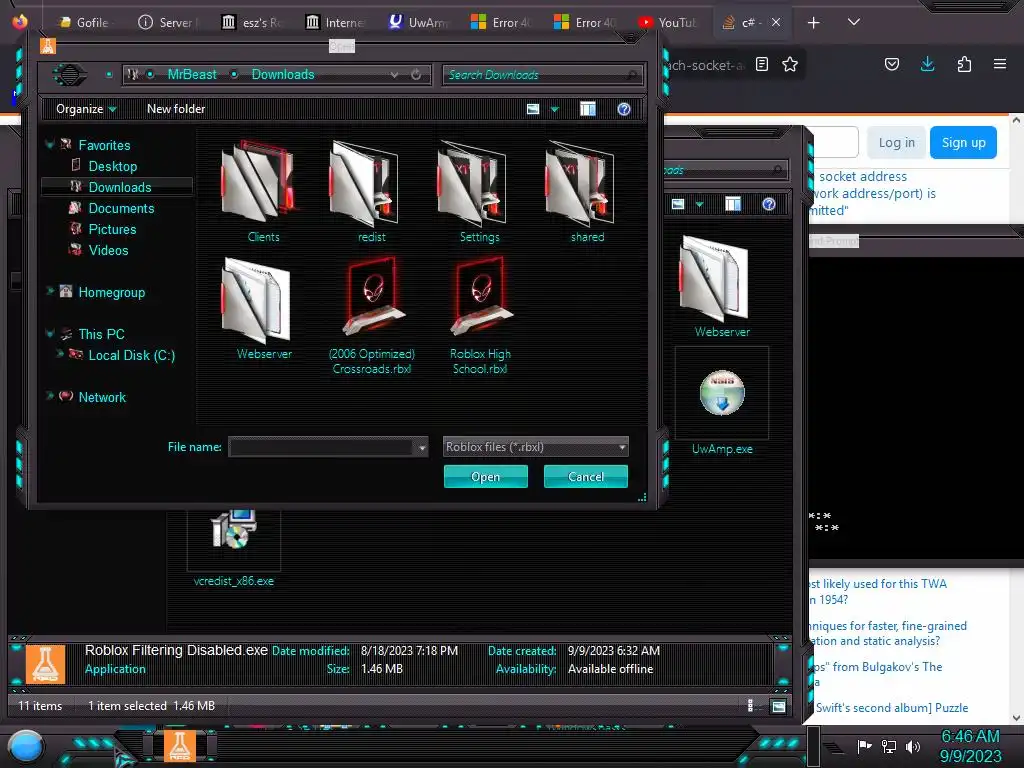The width and height of the screenshot is (1024, 768).
Task: Save page to Pocket icon
Action: [891, 64]
